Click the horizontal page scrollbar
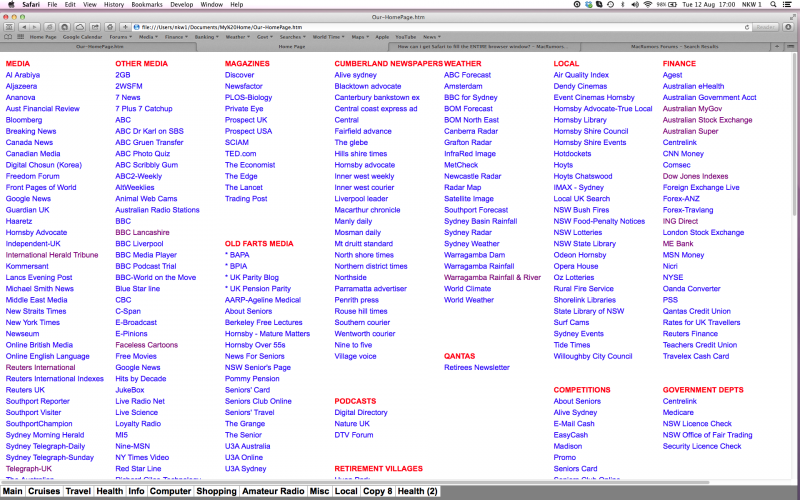Viewport: 800px width, 500px height. [356, 482]
